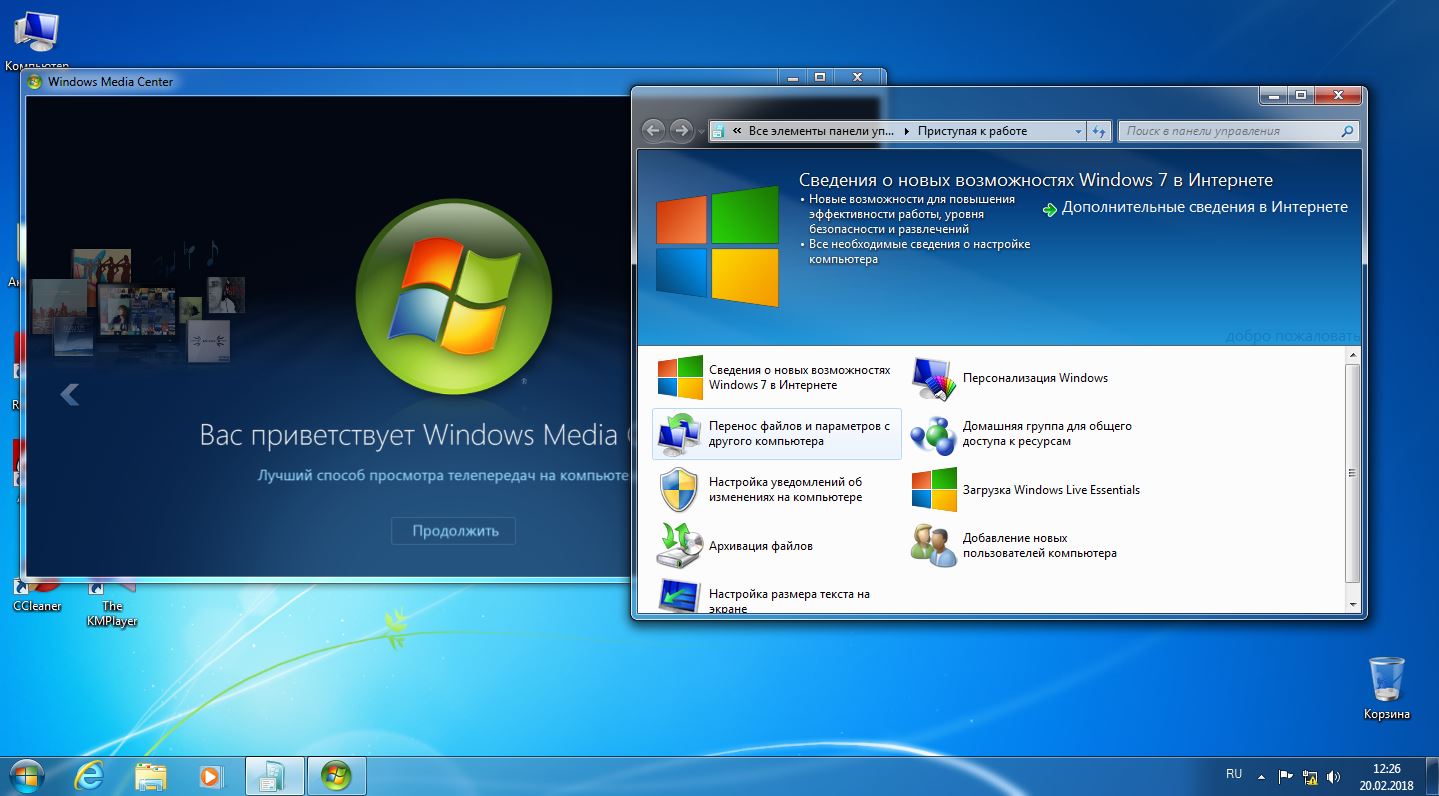
Task: Select 'Добавление новых пользователей компьютера' item
Action: (1029, 546)
